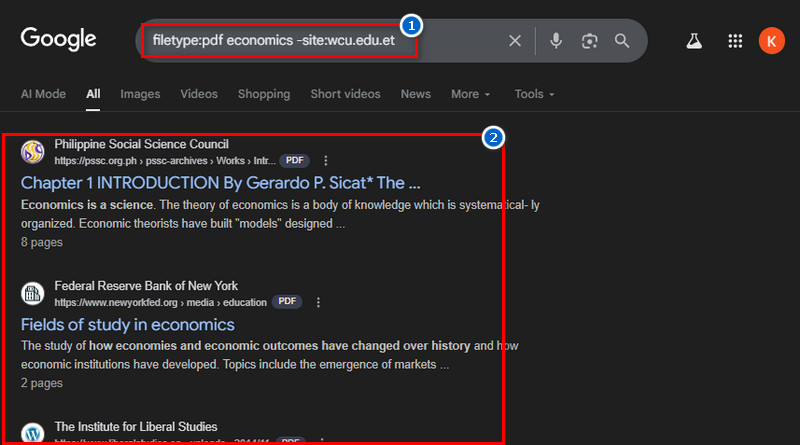
Task: Open search by image (Lens)
Action: coord(590,41)
